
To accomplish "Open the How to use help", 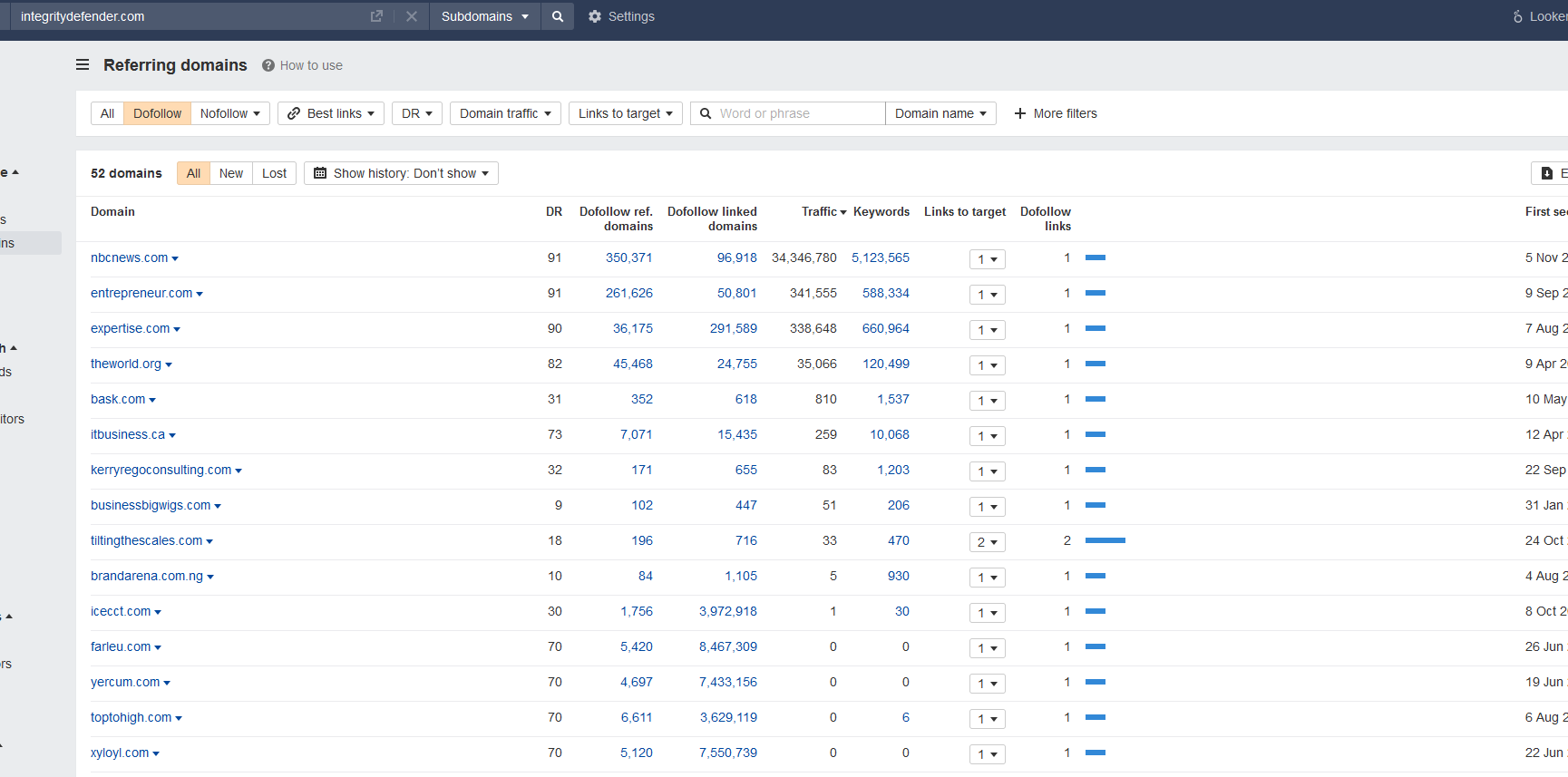I will pos(303,65).
